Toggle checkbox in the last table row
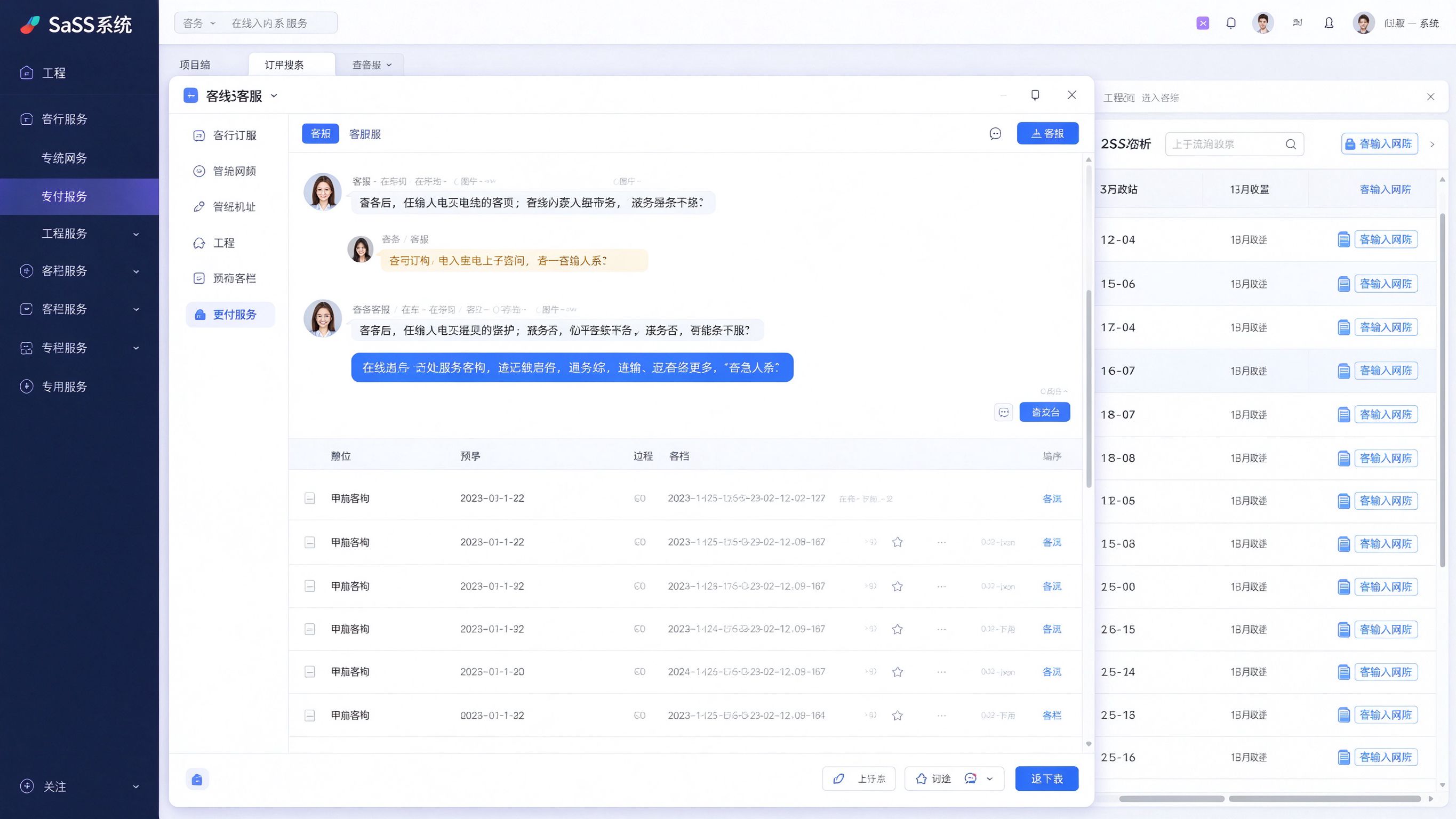1456x819 pixels. 310,716
